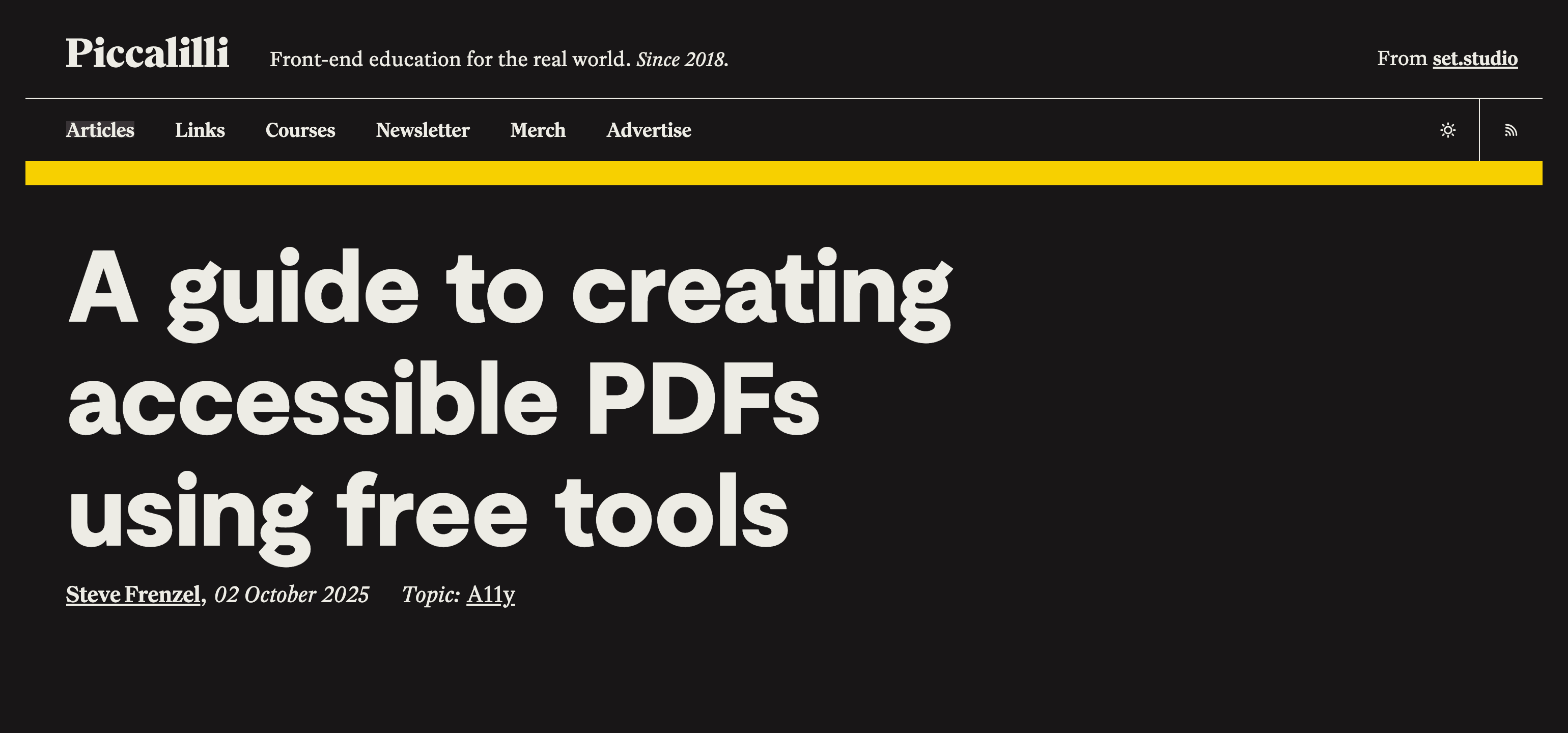Viewport: 1568px width, 733px height.
Task: Navigate to the Newsletter page
Action: pos(423,130)
